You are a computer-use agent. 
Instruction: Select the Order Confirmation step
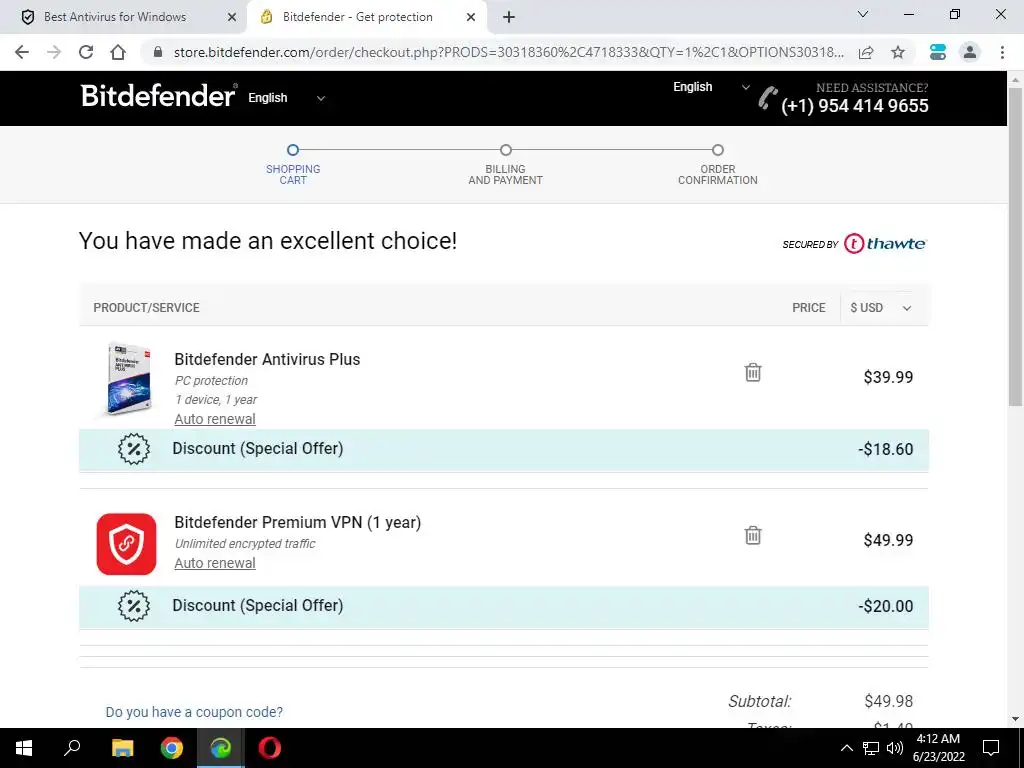pos(718,165)
